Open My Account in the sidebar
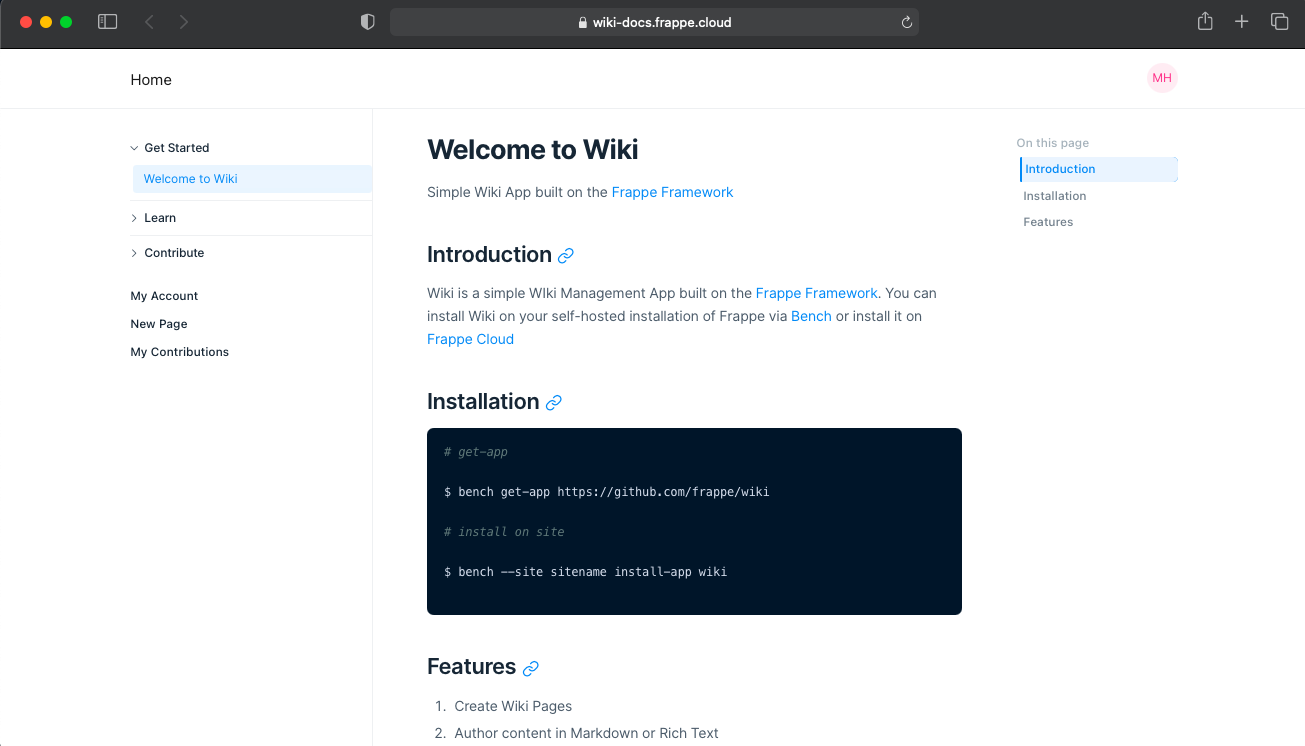 [164, 296]
